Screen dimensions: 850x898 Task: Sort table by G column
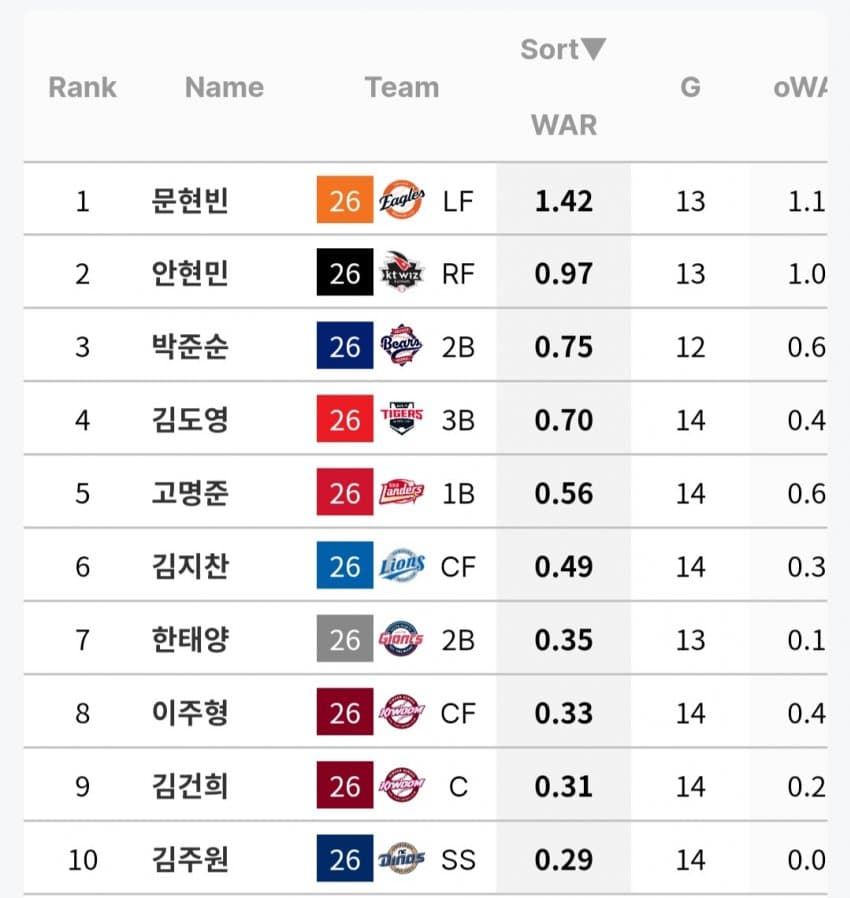click(690, 88)
